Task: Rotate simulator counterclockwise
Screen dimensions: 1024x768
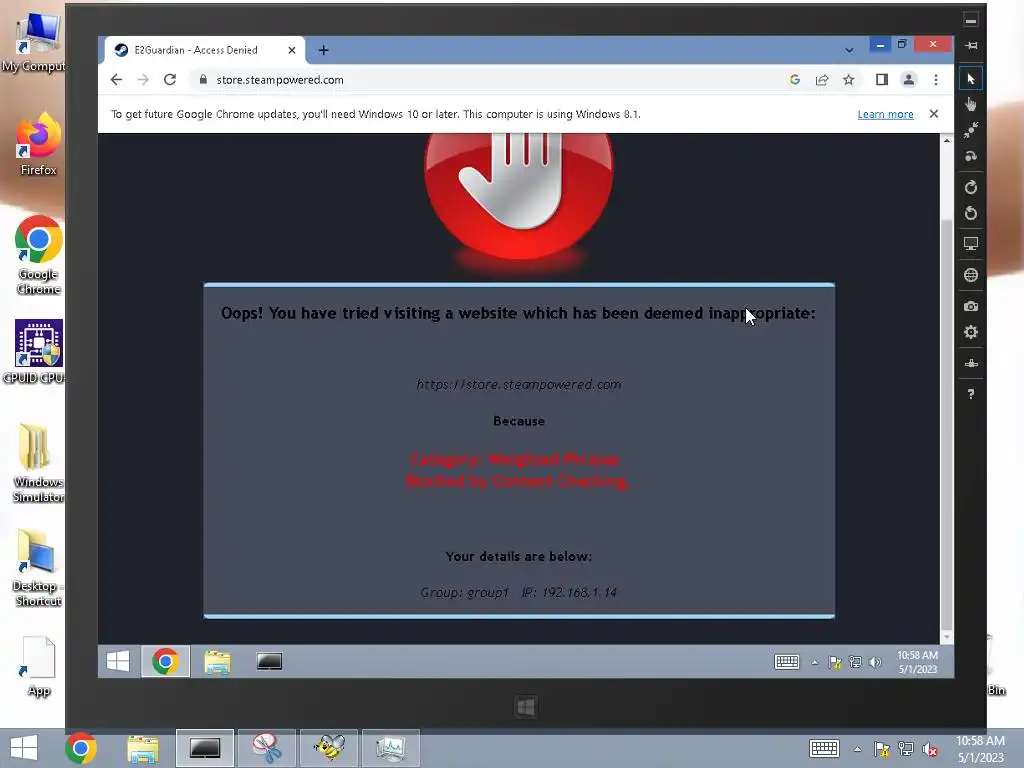Action: [970, 214]
